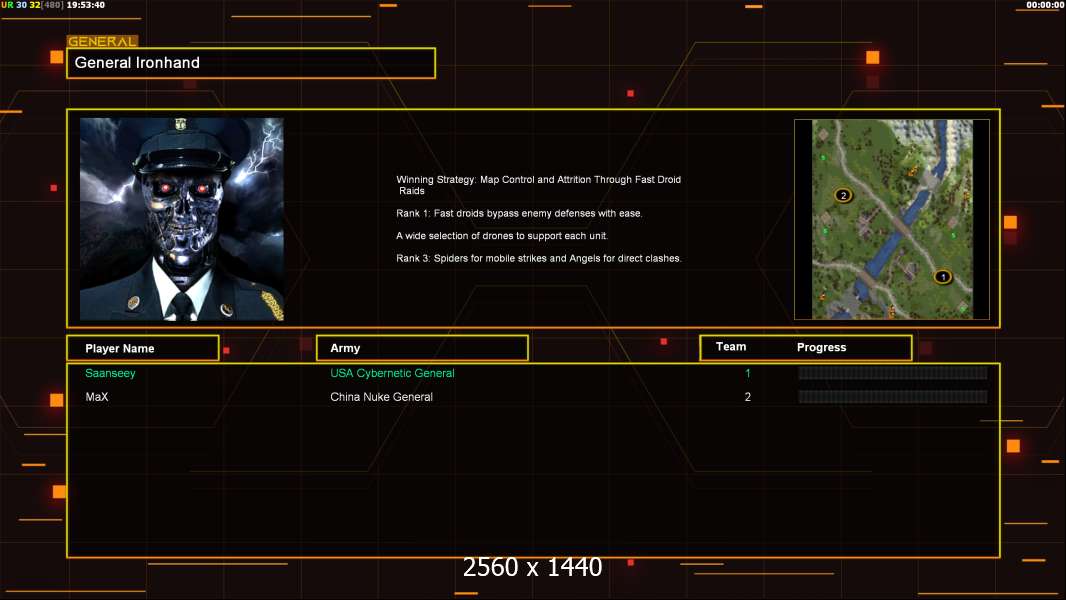Click the Rank 3 Spiders and Angels line

[538, 258]
